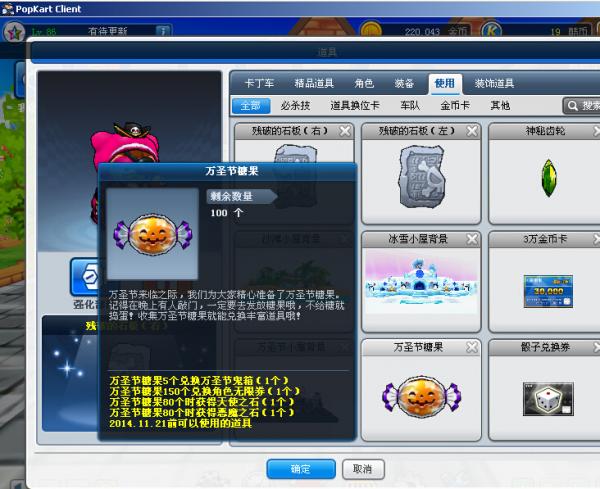The height and width of the screenshot is (489, 600).
Task: Confirm with the 确定 button
Action: [301, 469]
